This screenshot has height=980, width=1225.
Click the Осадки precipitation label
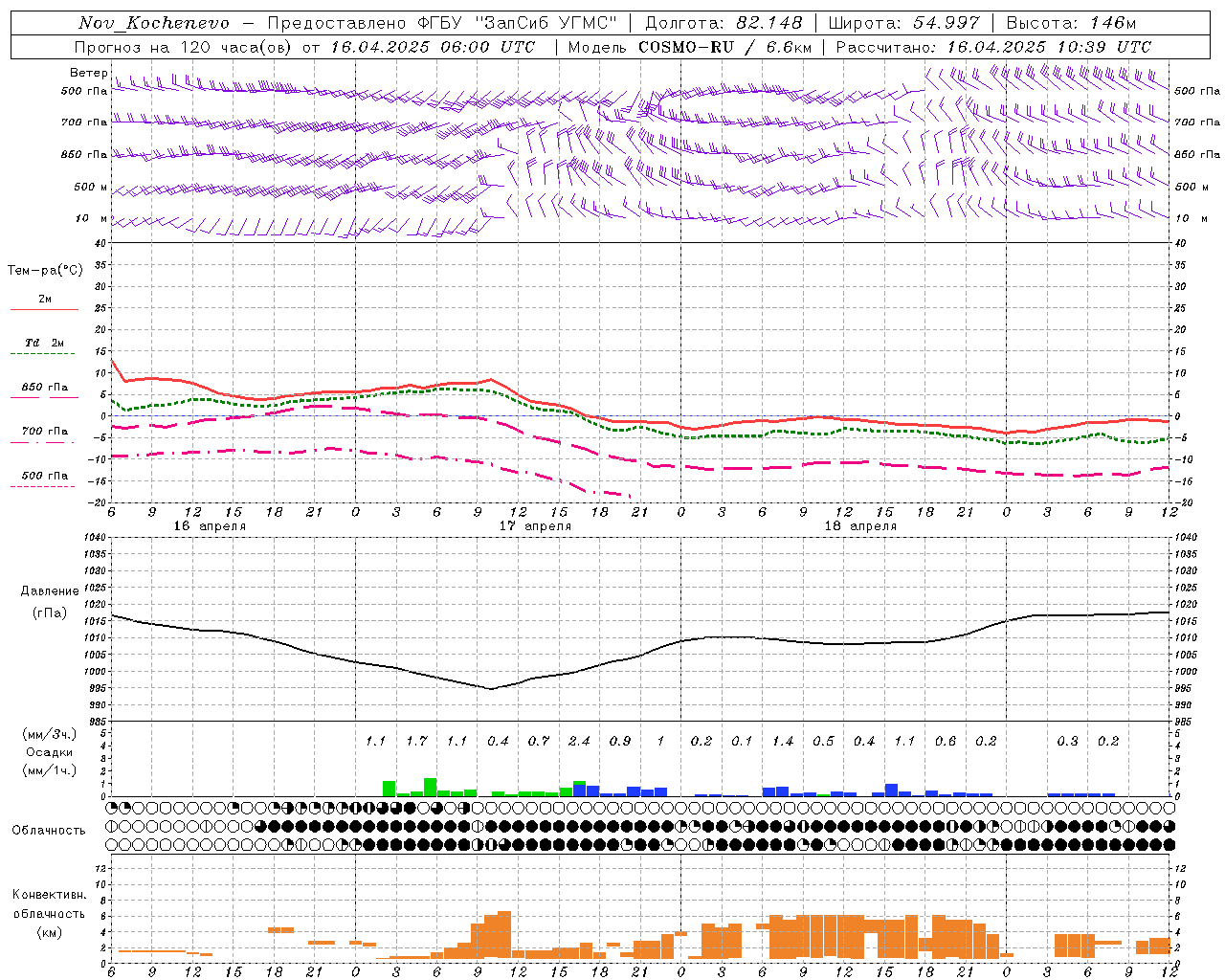pyautogui.click(x=50, y=752)
